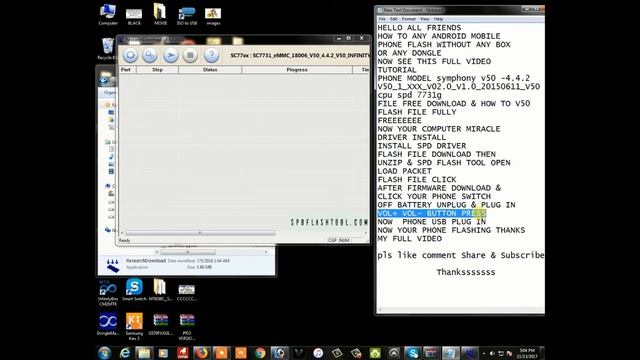Open Firefox from the taskbar
Screen dimensions: 640x360
(202, 353)
